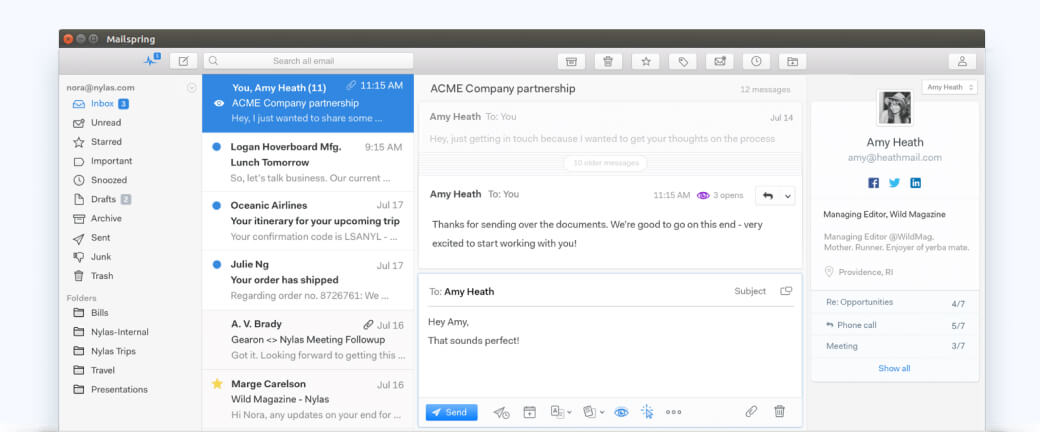Open the Re: Opportunities related thread
This screenshot has height=432, width=1040.
click(x=895, y=303)
